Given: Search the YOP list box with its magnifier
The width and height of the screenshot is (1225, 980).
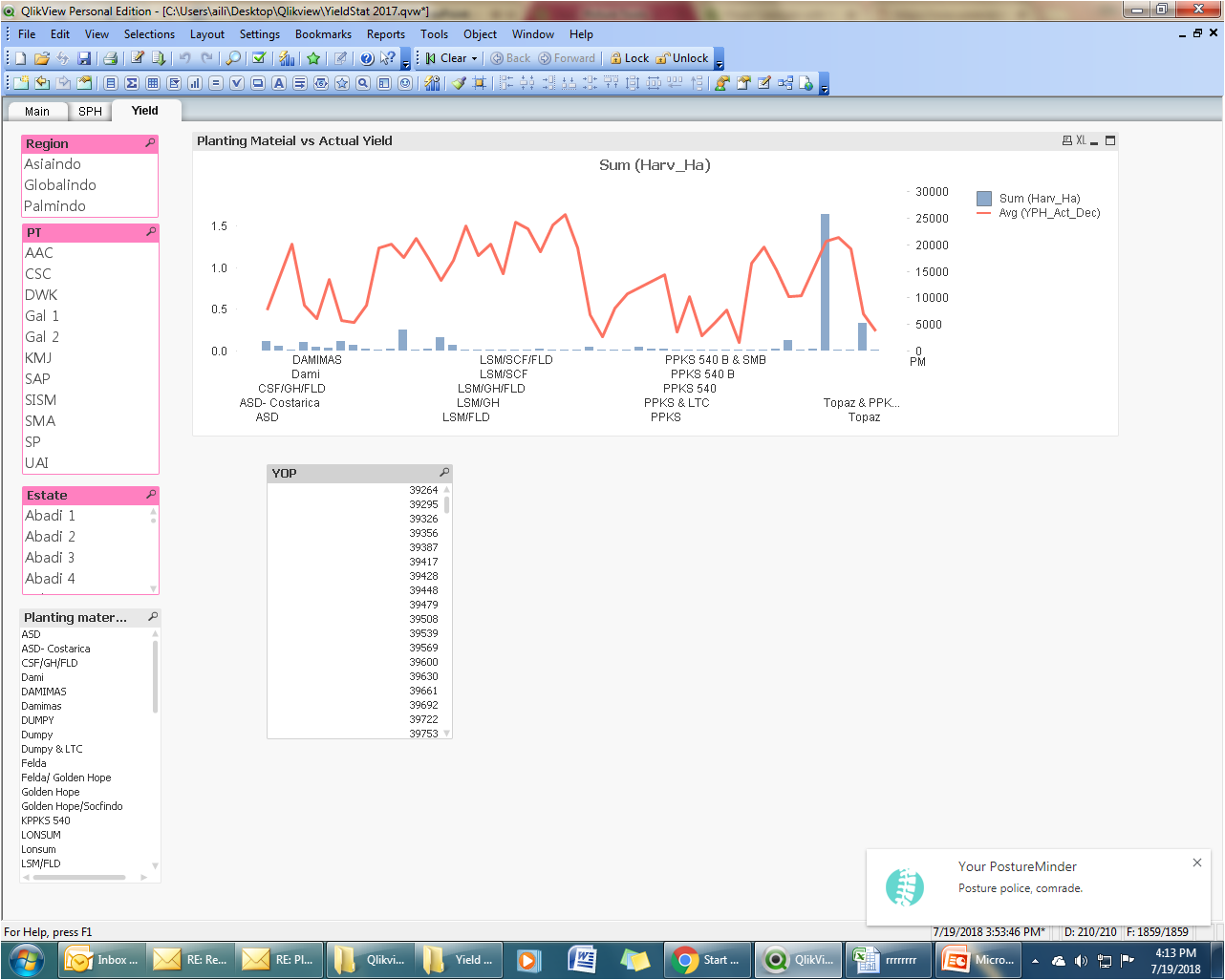Looking at the screenshot, I should 444,473.
